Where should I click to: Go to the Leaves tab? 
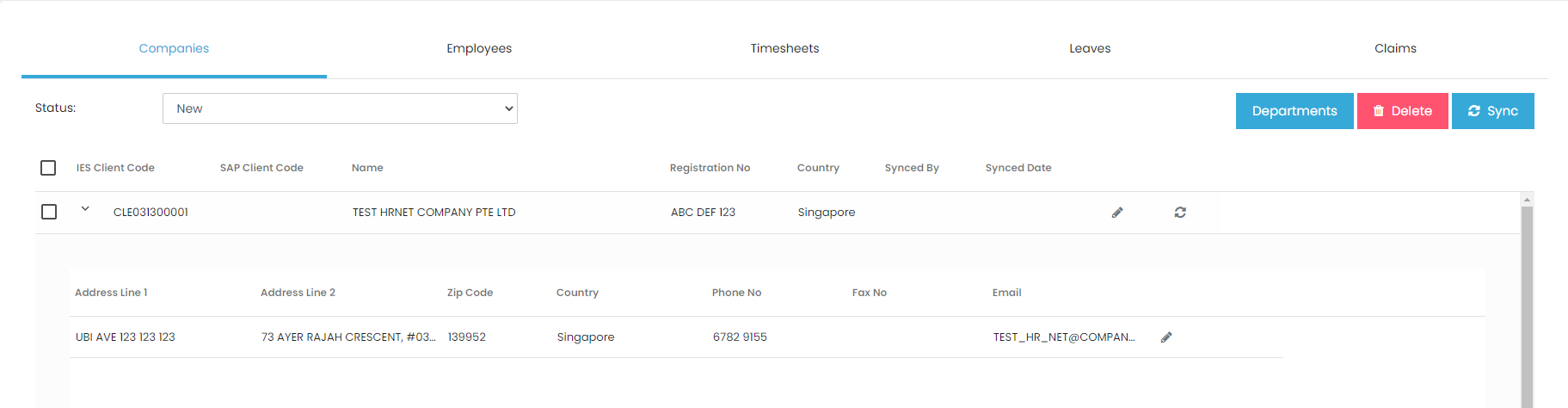[1090, 49]
